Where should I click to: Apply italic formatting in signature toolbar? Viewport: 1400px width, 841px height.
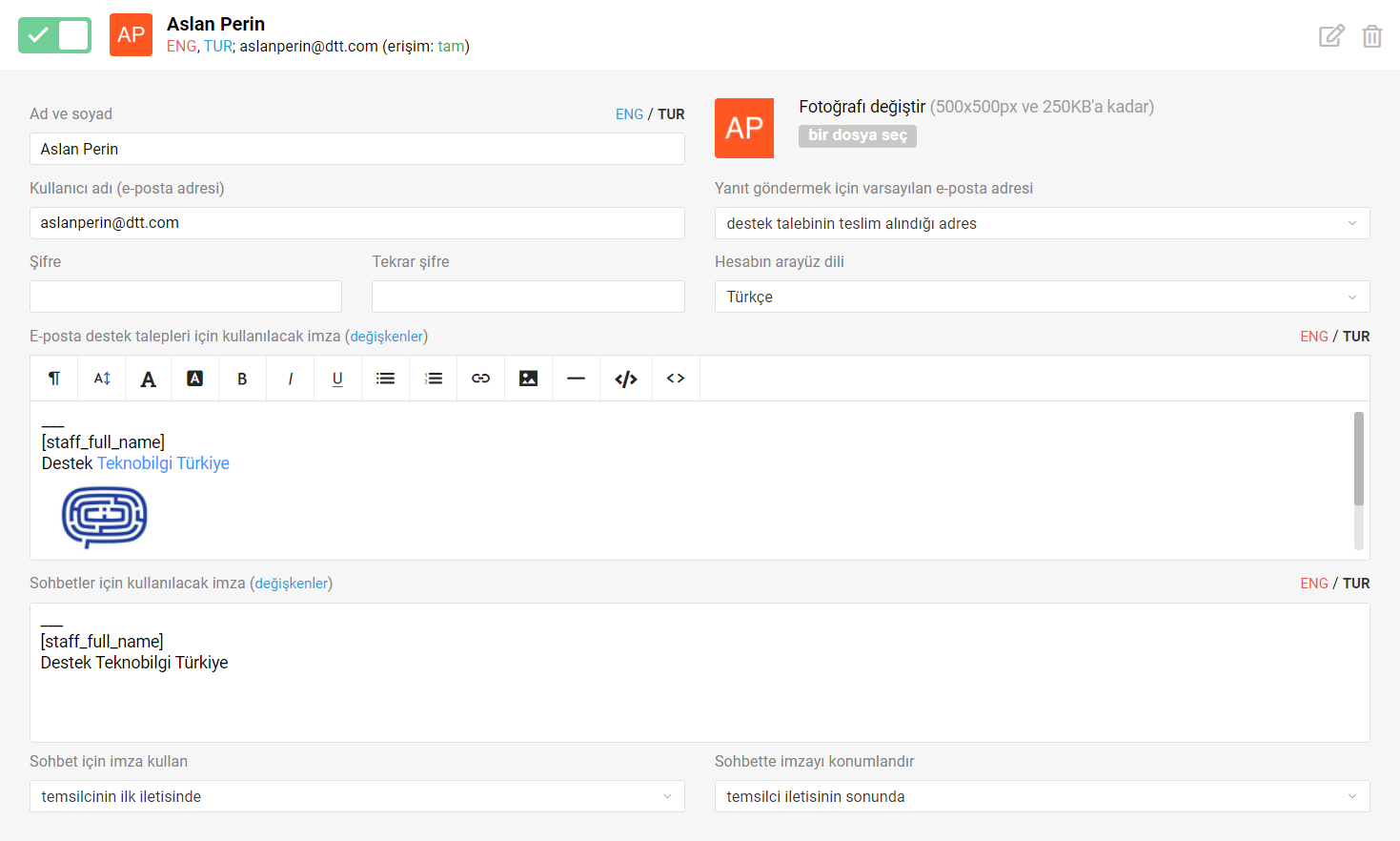coord(290,379)
